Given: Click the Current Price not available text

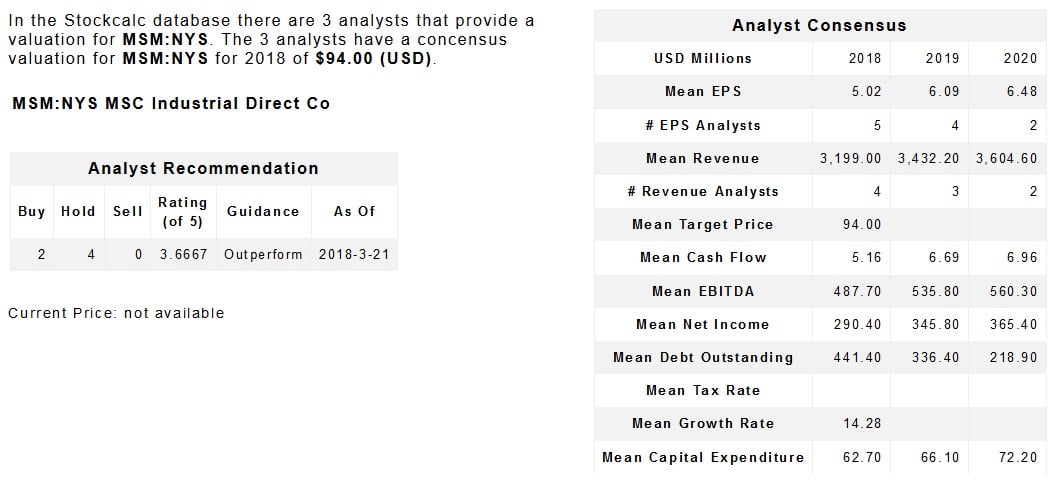Looking at the screenshot, I should 116,313.
